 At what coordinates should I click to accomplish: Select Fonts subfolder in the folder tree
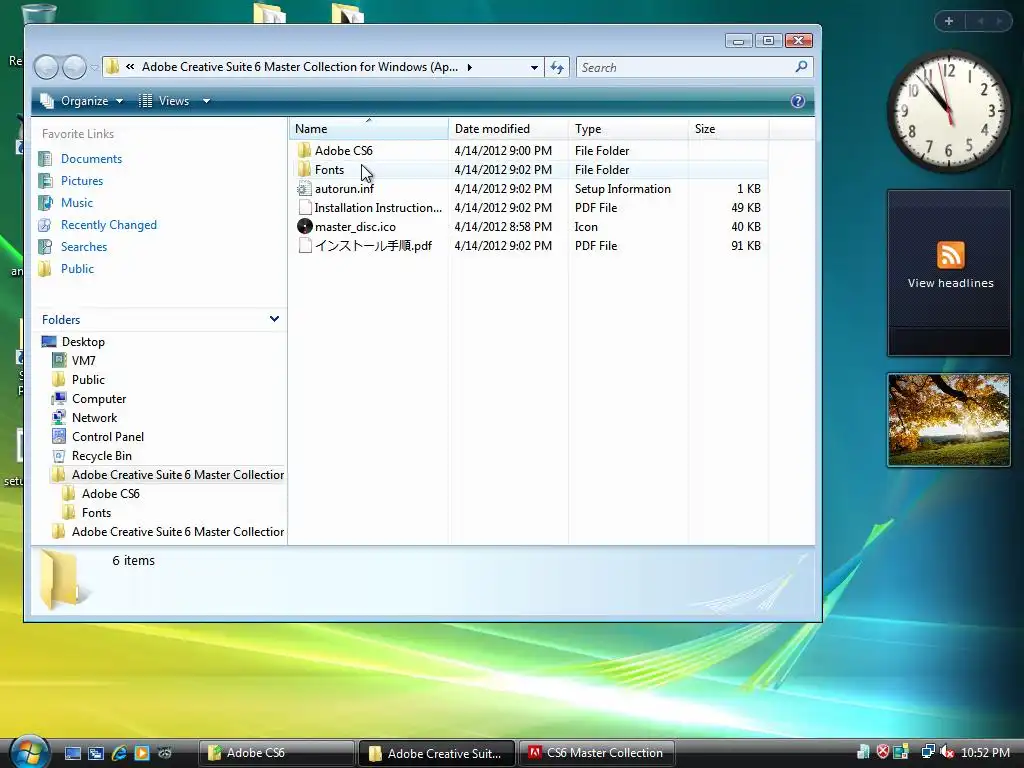[x=96, y=513]
